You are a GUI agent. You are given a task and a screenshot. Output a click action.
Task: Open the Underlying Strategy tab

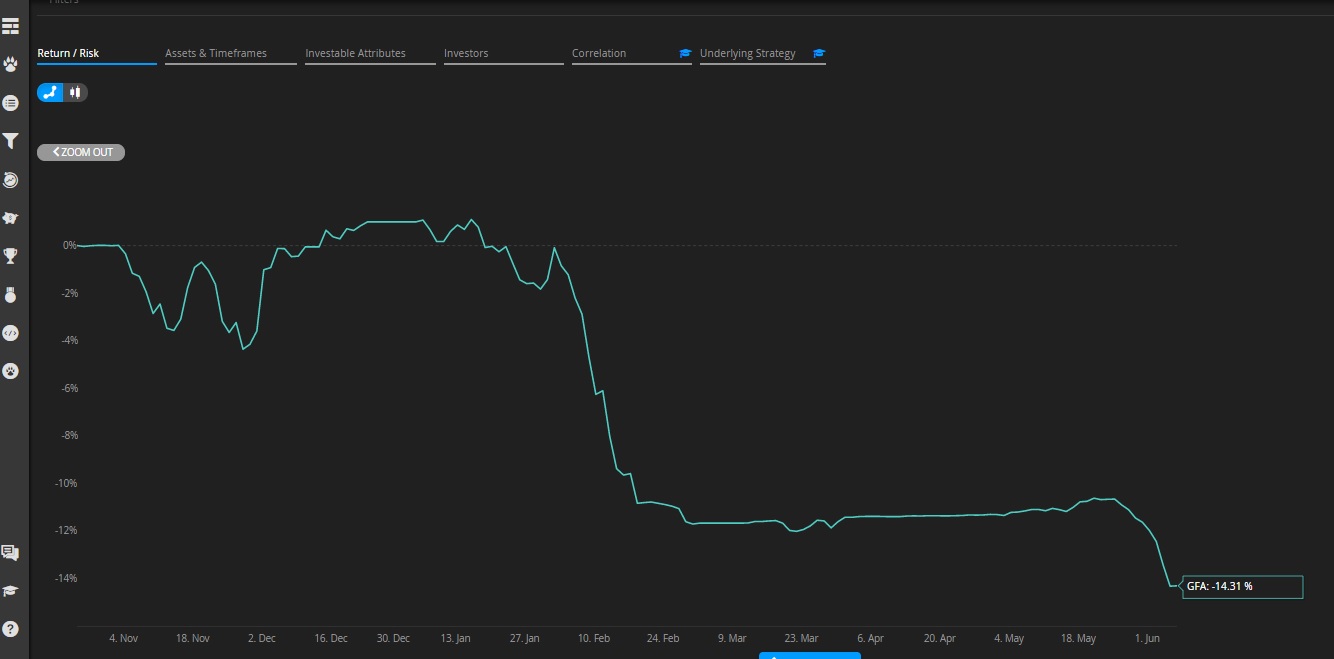click(763, 54)
